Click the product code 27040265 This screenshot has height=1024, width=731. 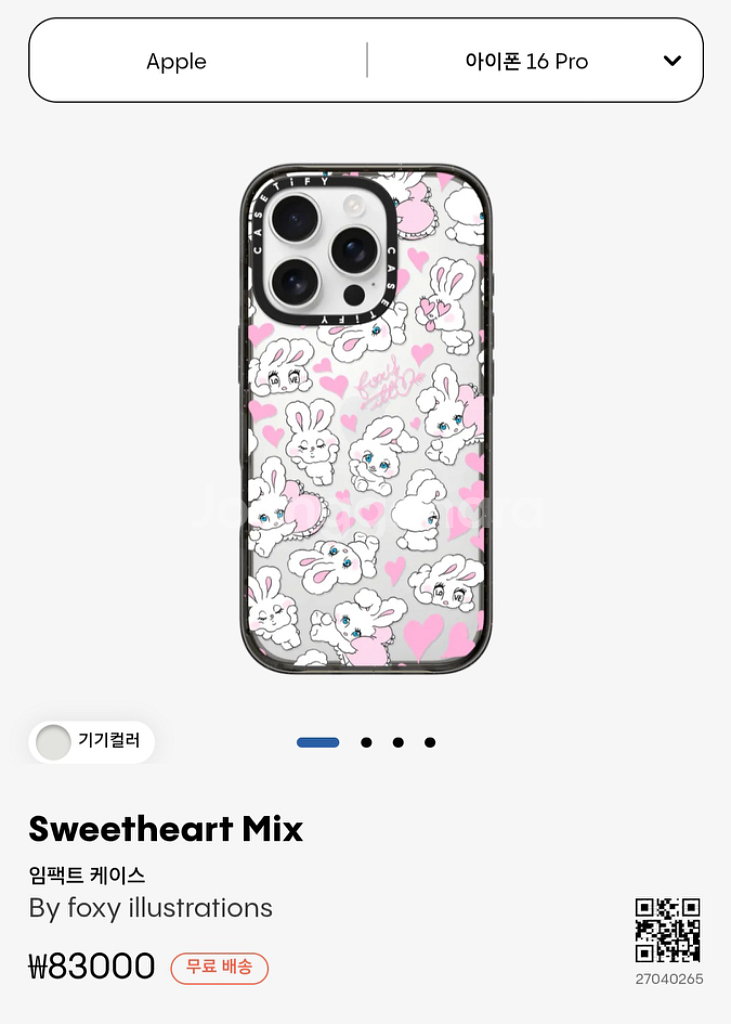669,979
